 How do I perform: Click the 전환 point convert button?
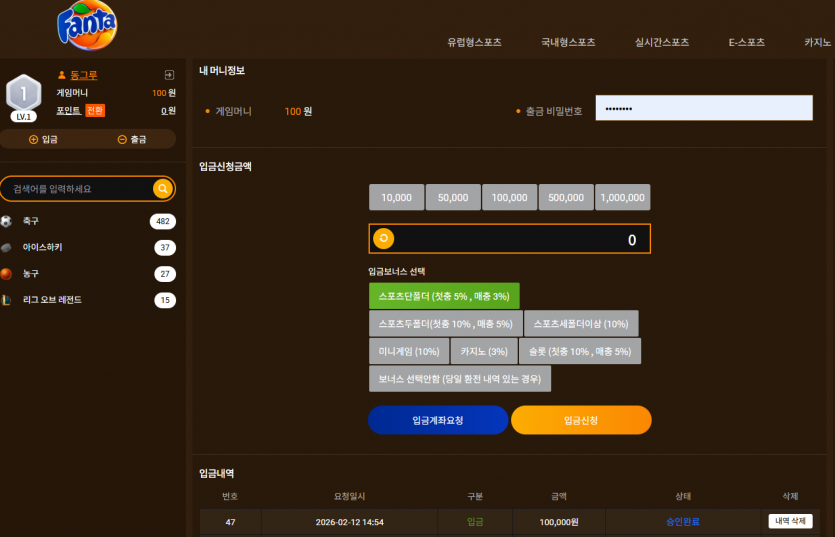[95, 111]
